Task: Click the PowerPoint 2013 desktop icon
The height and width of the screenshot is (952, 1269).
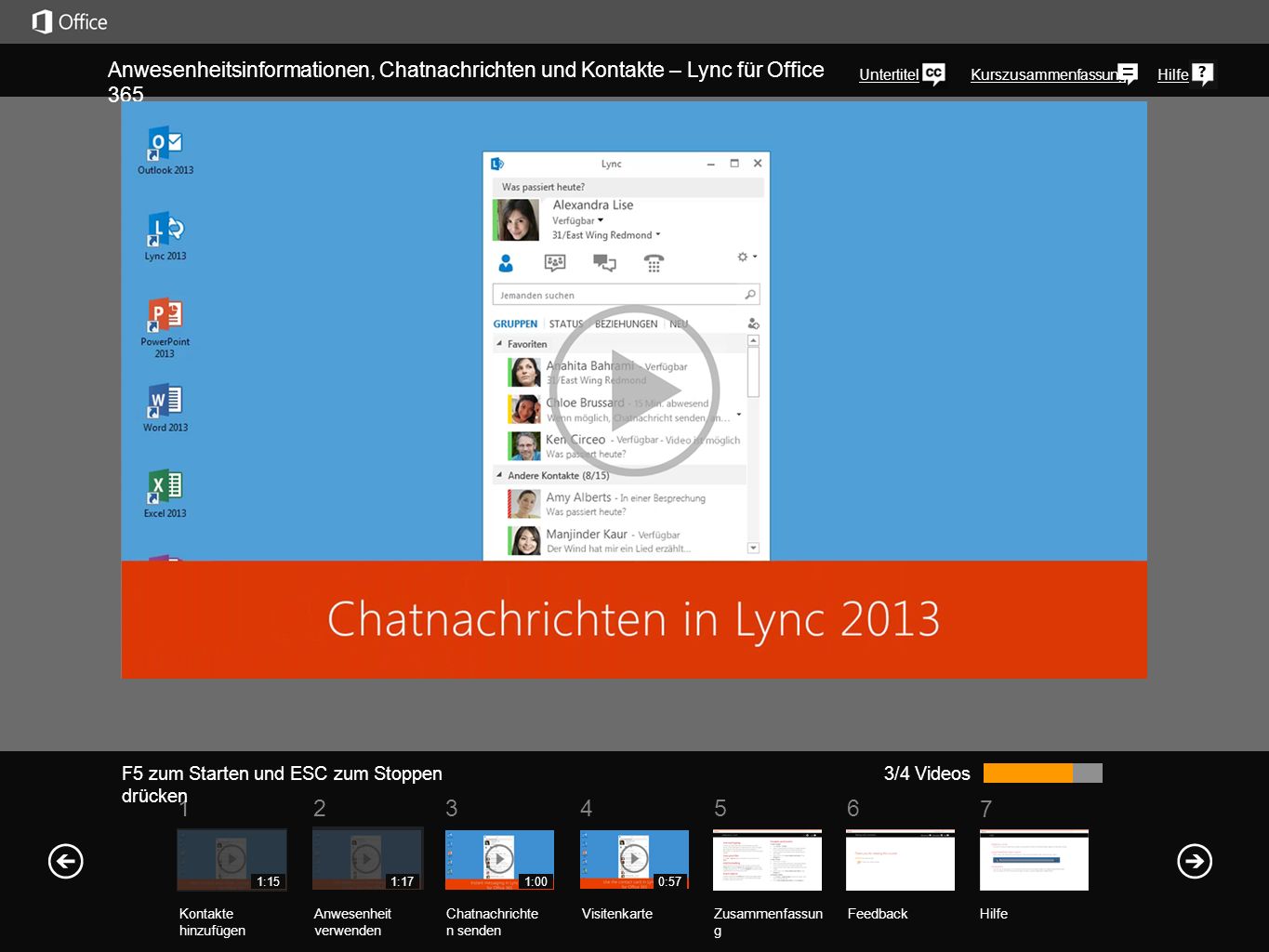Action: (x=165, y=328)
